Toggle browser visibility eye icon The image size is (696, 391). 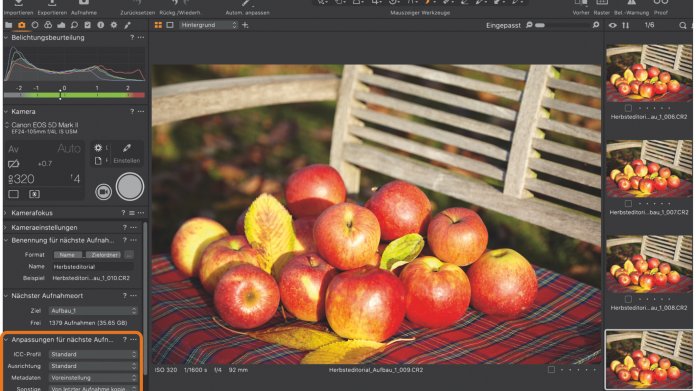pyautogui.click(x=613, y=25)
